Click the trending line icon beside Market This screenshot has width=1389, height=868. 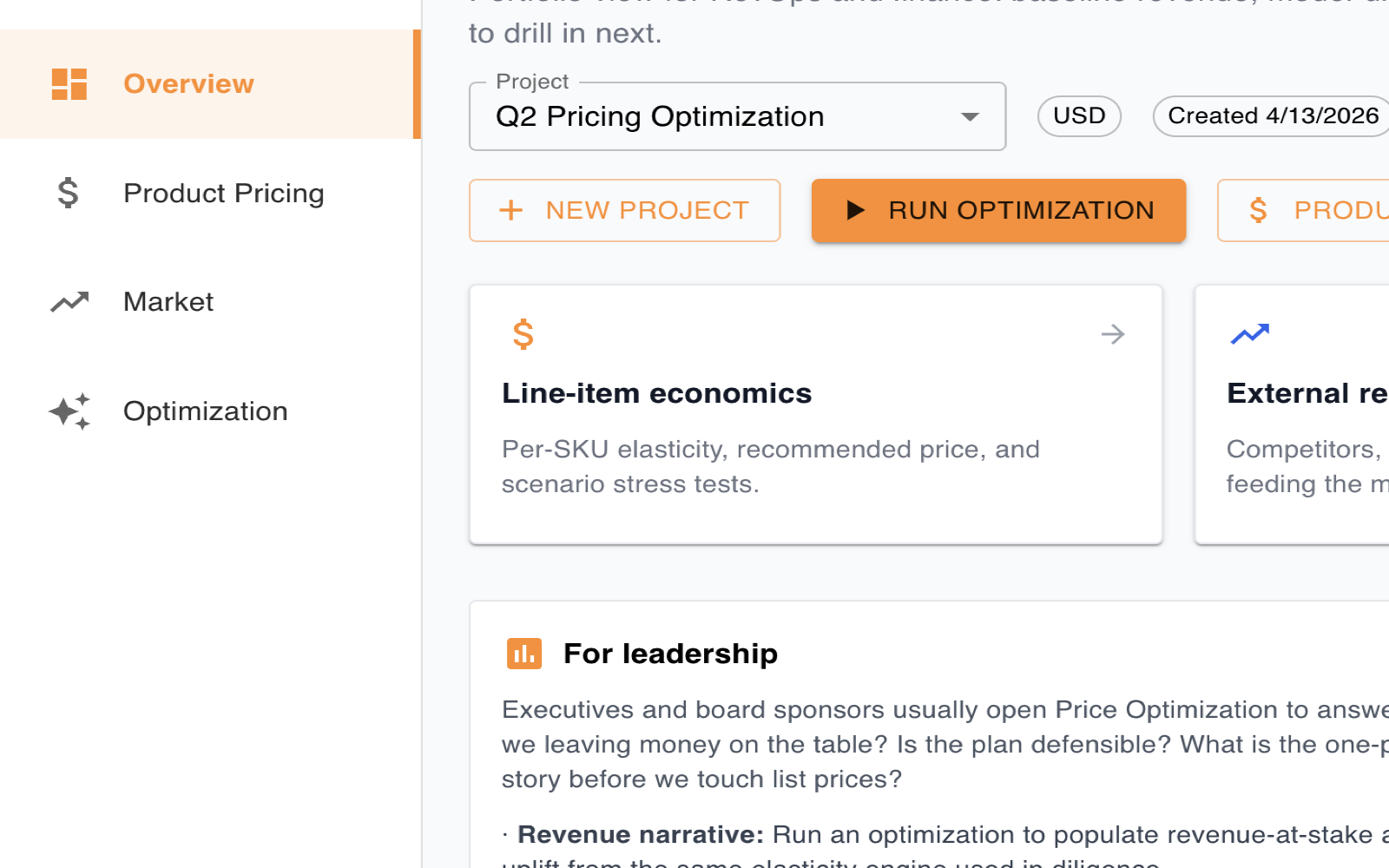tap(69, 301)
